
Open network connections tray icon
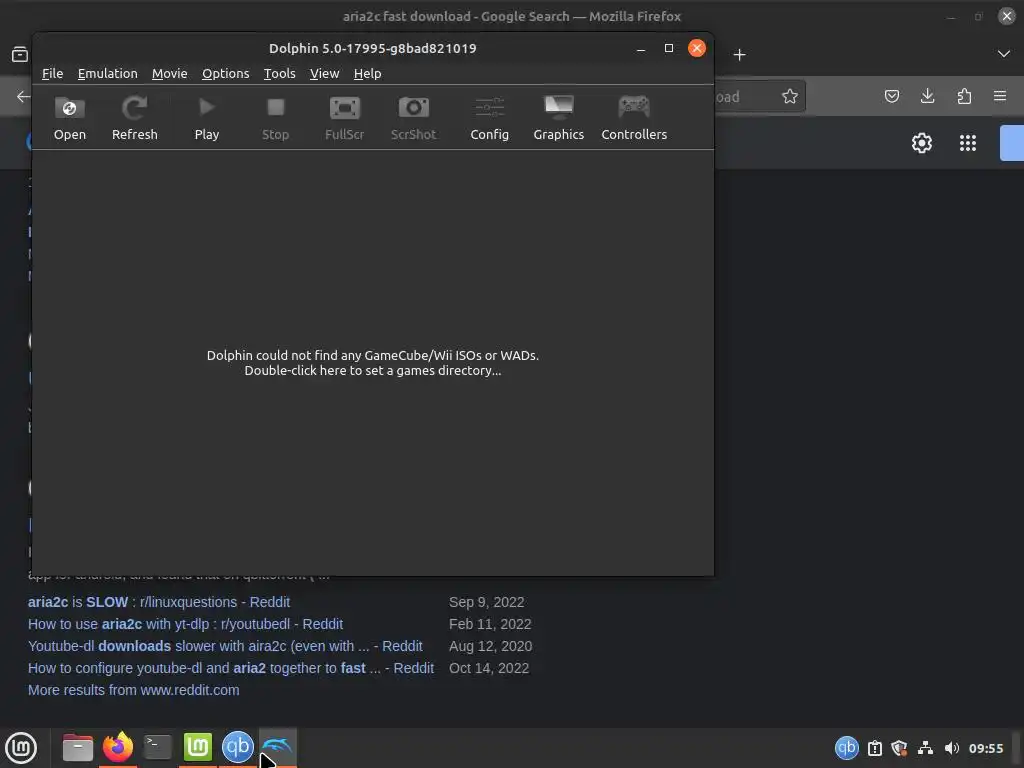coord(925,748)
